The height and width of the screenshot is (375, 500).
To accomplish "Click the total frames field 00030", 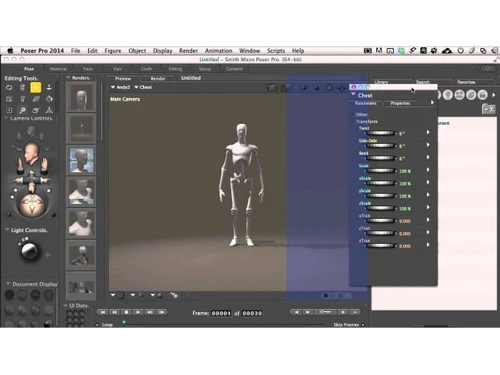I will [252, 313].
